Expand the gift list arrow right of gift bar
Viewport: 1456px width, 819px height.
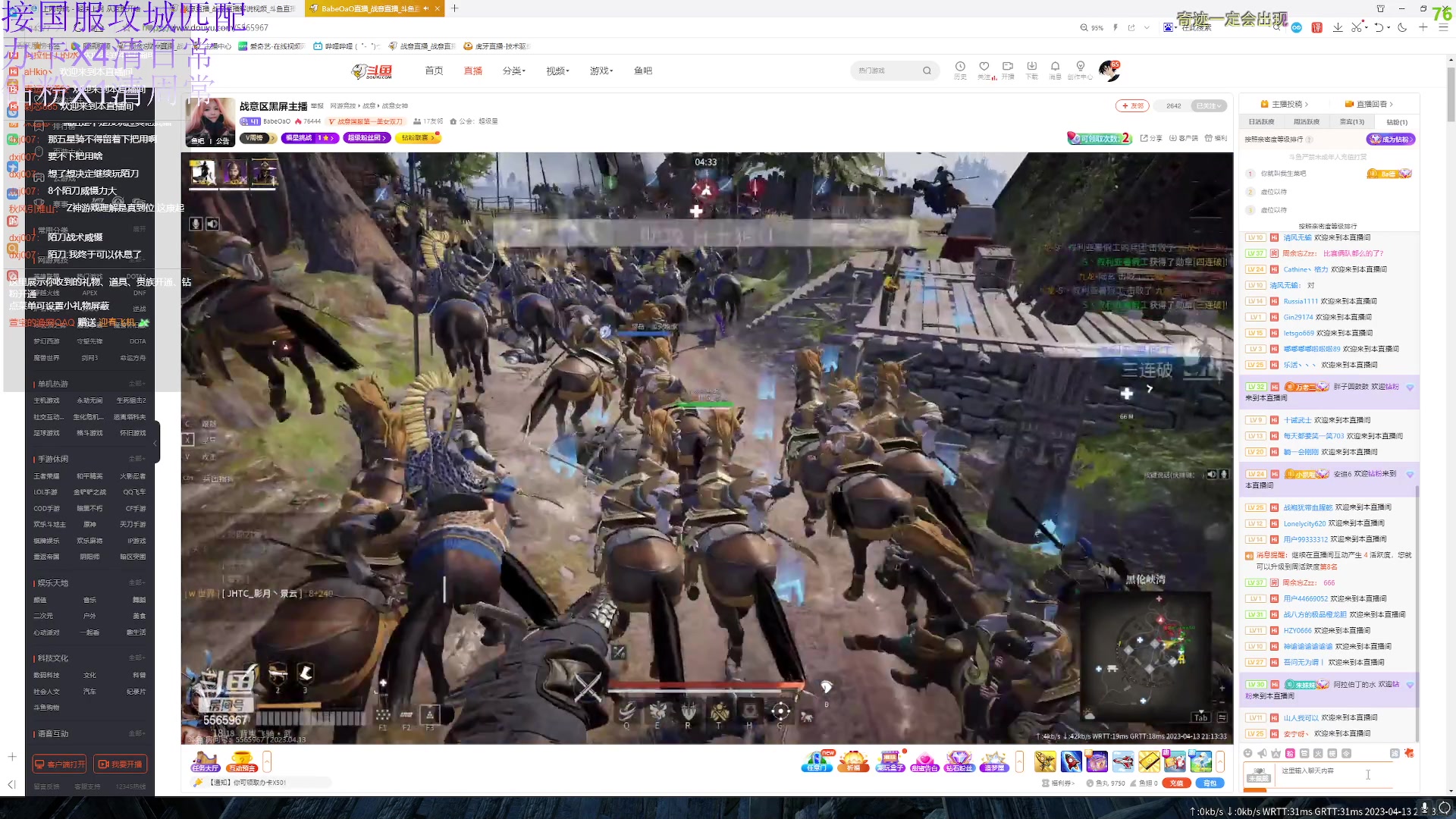pos(1220,761)
